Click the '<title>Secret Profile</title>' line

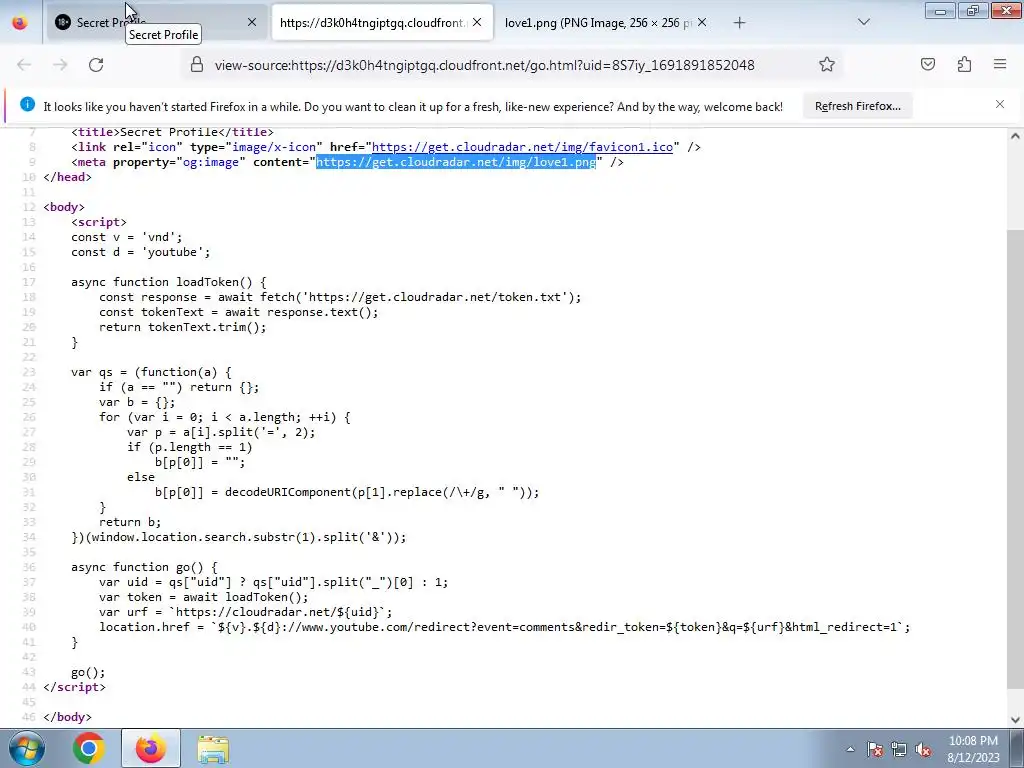172,132
